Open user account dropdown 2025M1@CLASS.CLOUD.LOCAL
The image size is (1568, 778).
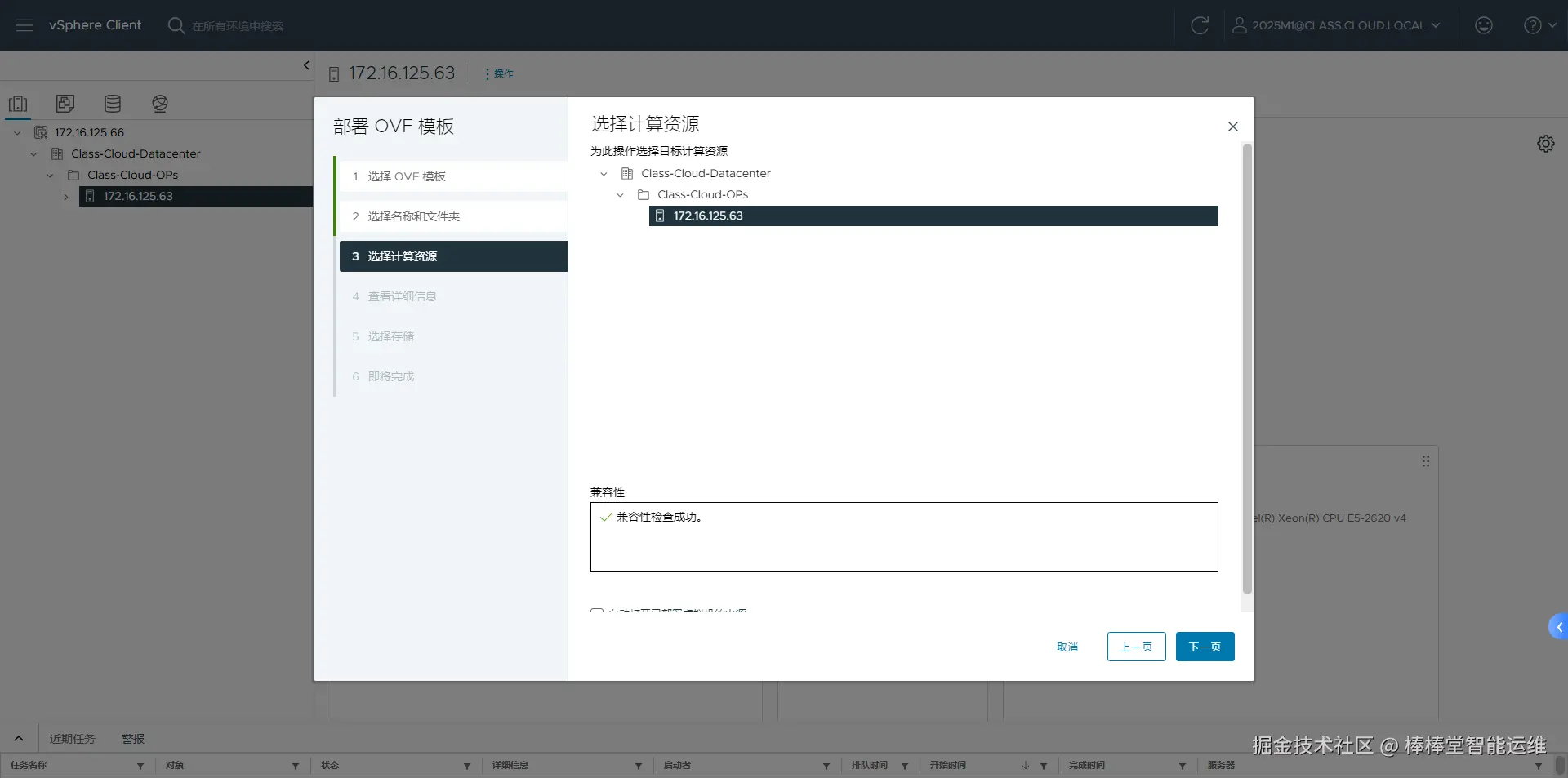(1336, 25)
